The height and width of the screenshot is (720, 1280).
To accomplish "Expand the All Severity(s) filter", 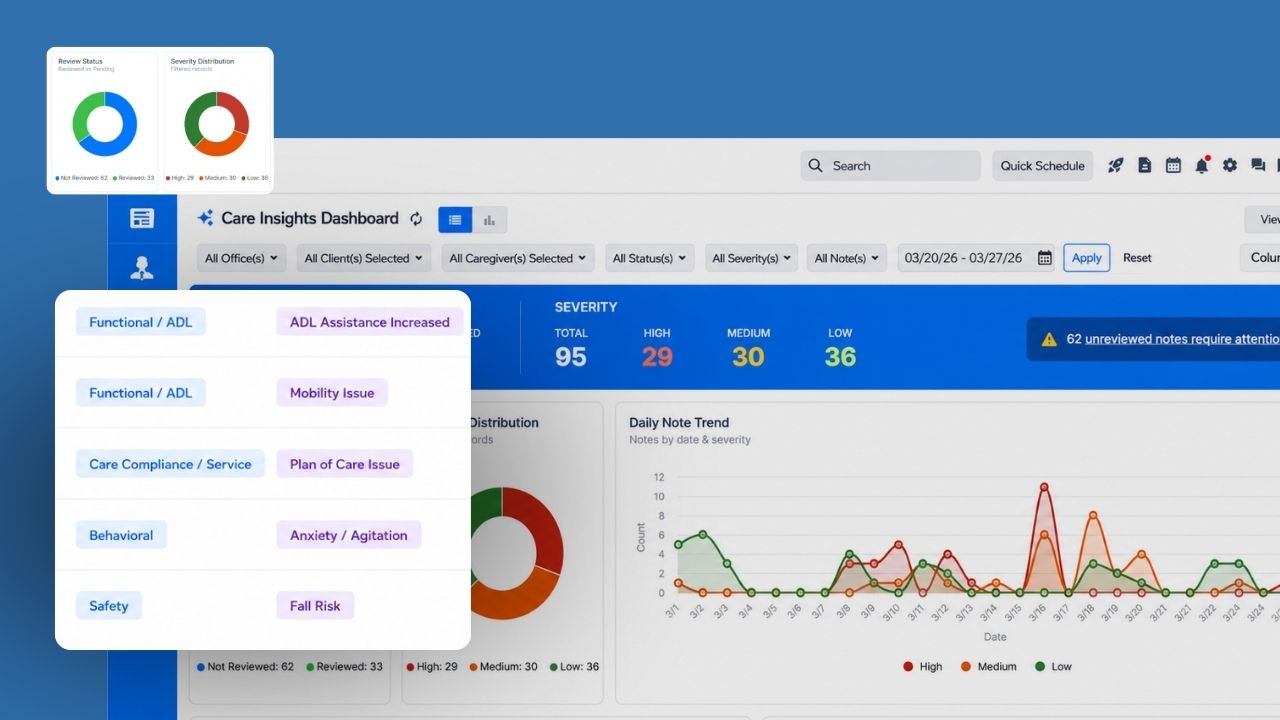I will point(751,258).
